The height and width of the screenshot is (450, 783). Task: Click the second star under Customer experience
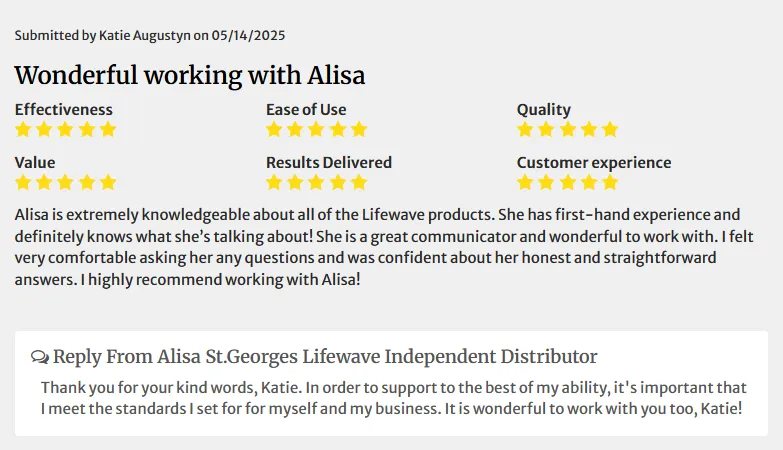[546, 183]
